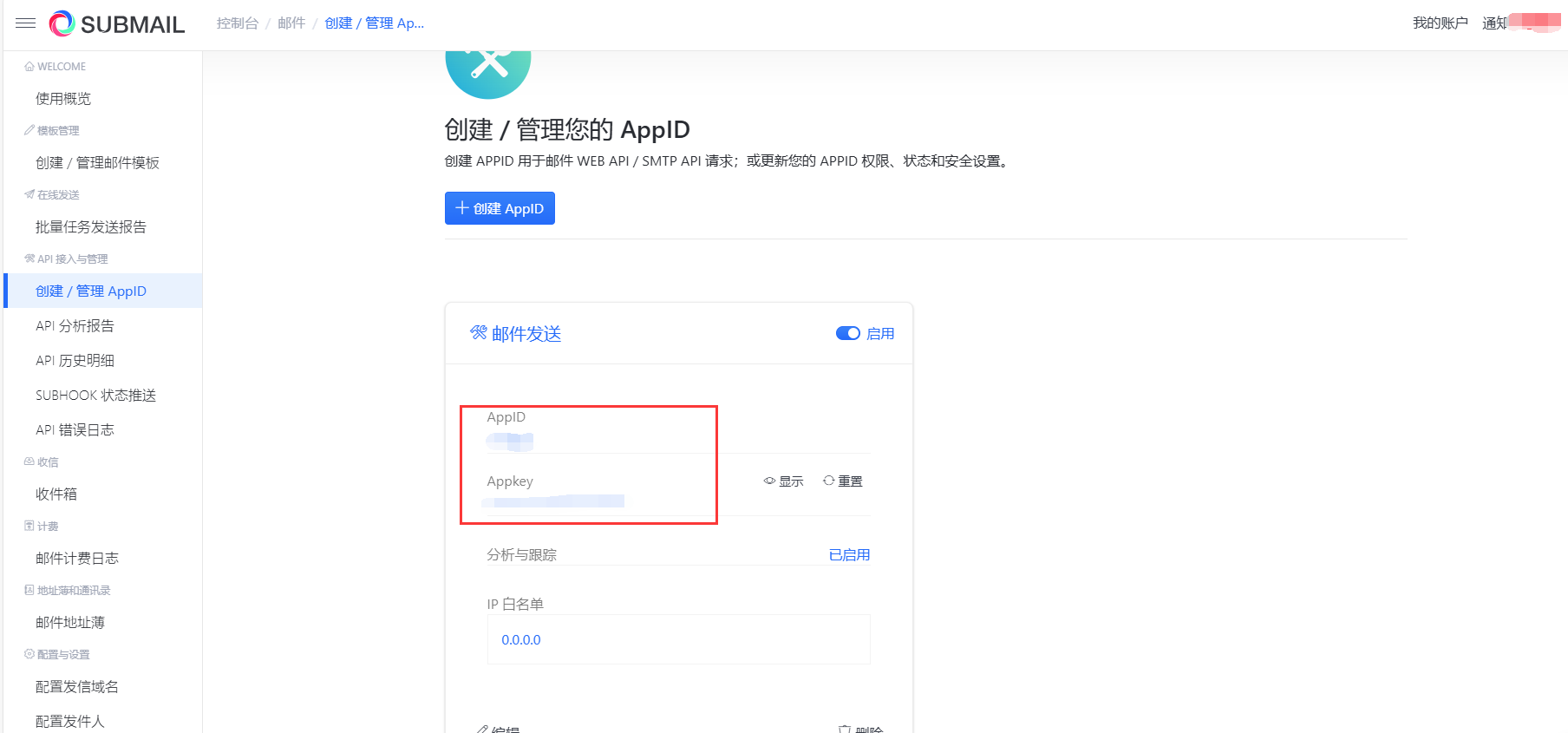
Task: Click the IP 白名单 label
Action: 515,605
